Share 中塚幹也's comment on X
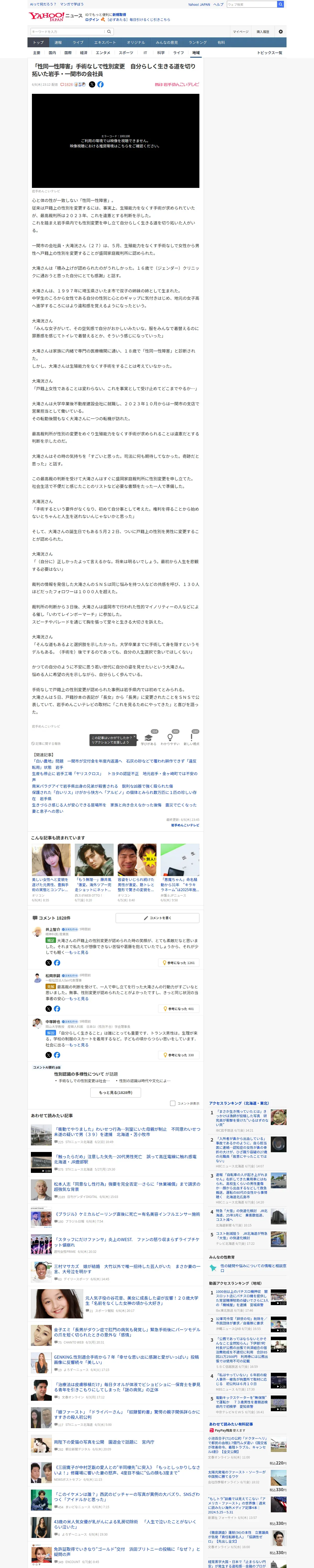 49,1055
